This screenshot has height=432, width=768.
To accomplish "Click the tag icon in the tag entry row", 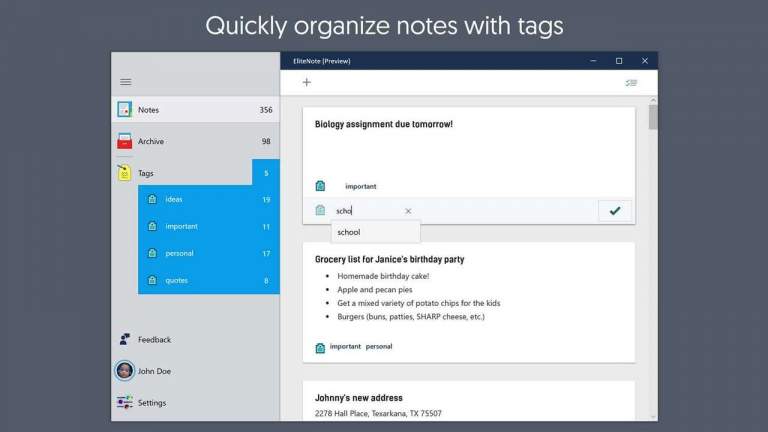I will 320,210.
